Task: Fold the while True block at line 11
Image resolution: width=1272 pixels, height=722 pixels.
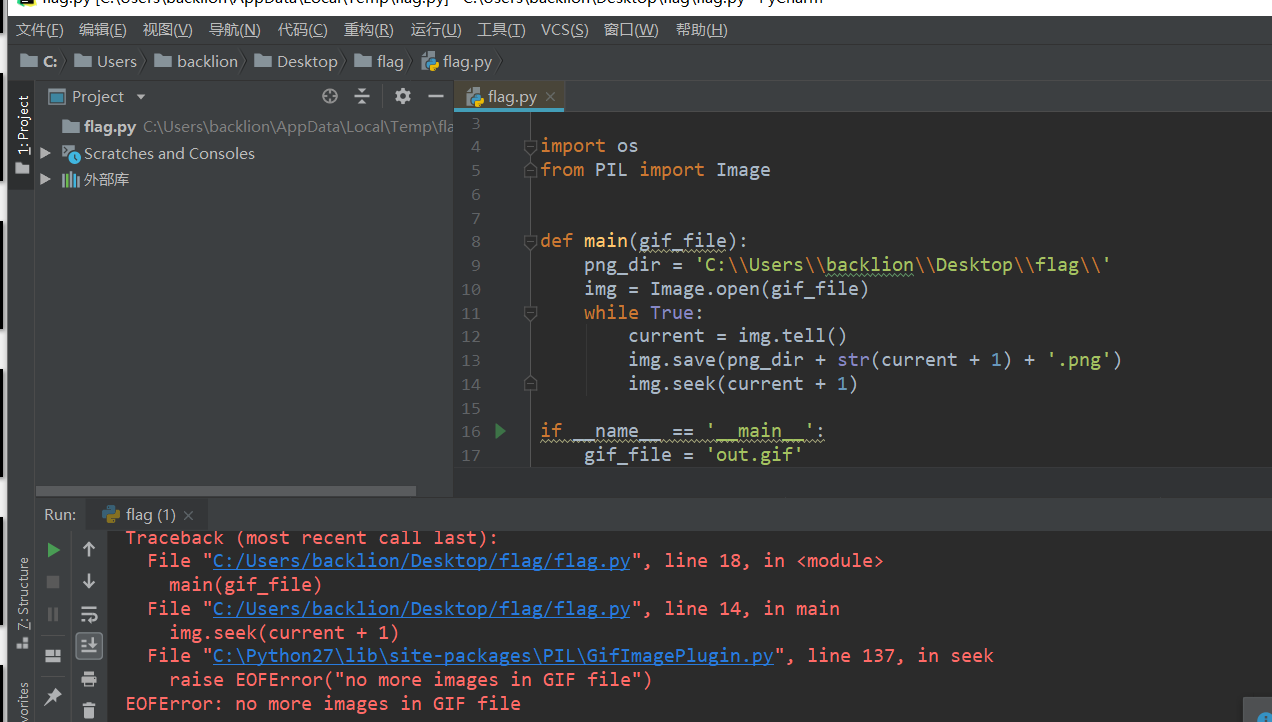Action: pos(531,313)
